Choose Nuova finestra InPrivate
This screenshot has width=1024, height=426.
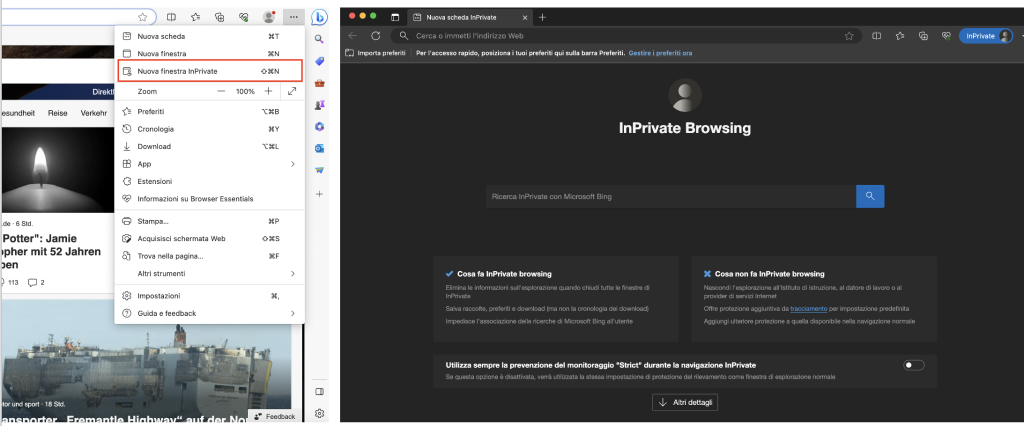[x=209, y=71]
